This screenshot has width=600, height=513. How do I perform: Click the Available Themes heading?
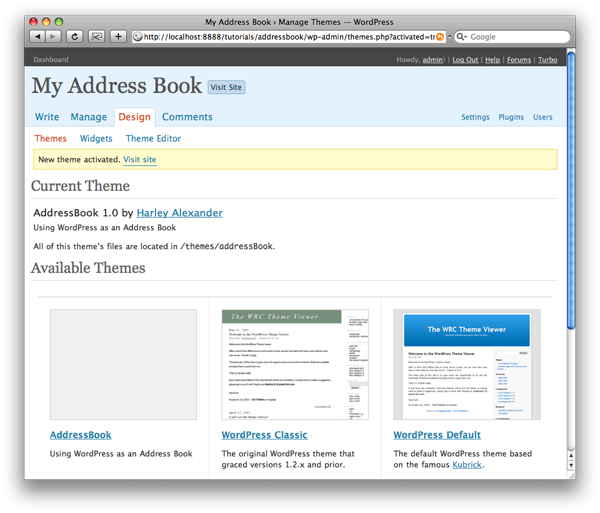88,268
